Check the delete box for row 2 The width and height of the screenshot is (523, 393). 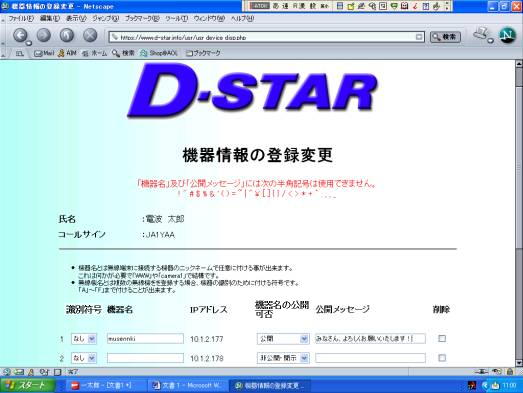[x=442, y=358]
